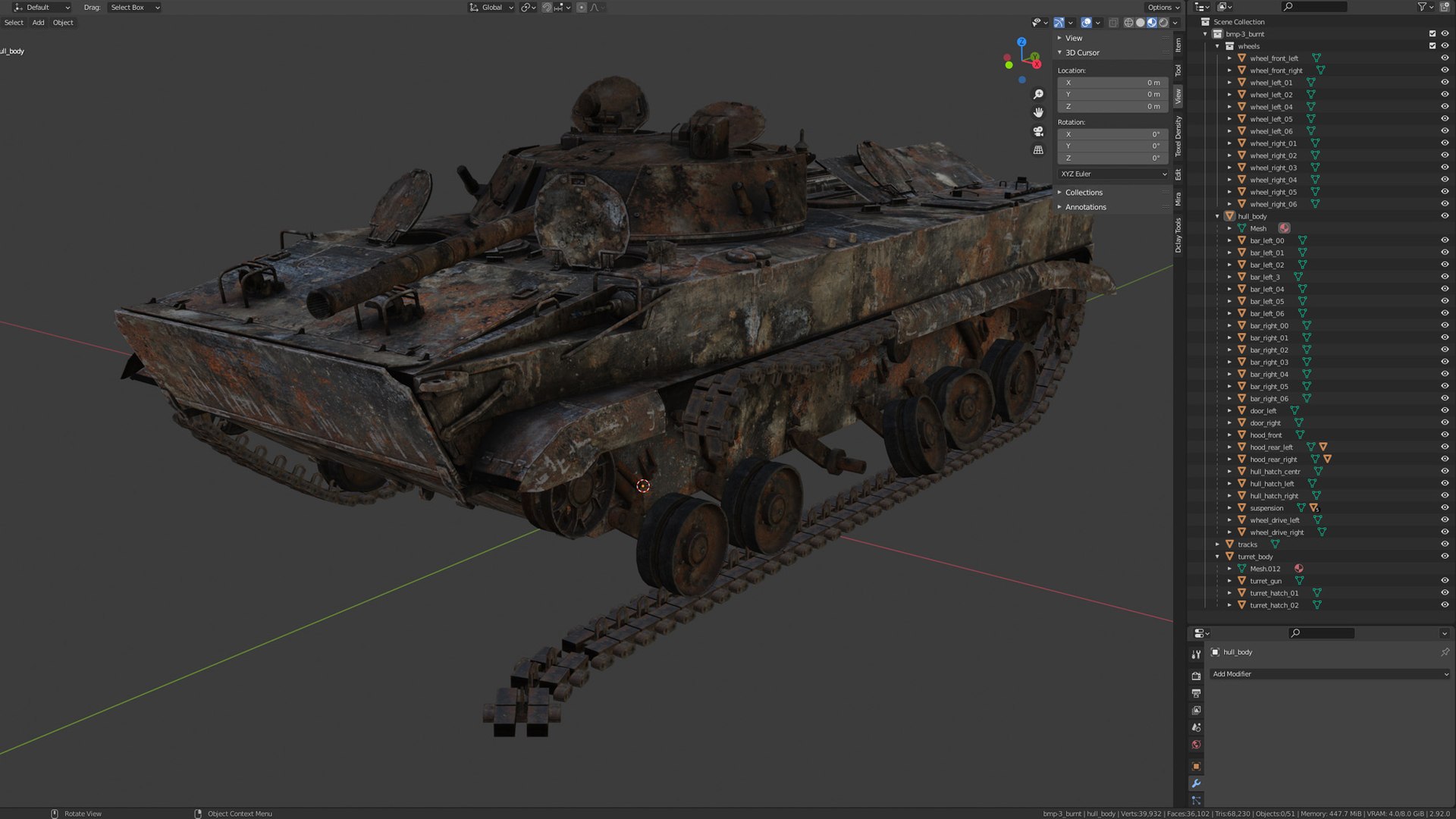Viewport: 1456px width, 819px height.
Task: Click the 3D Cursor Location X field
Action: 1112,83
